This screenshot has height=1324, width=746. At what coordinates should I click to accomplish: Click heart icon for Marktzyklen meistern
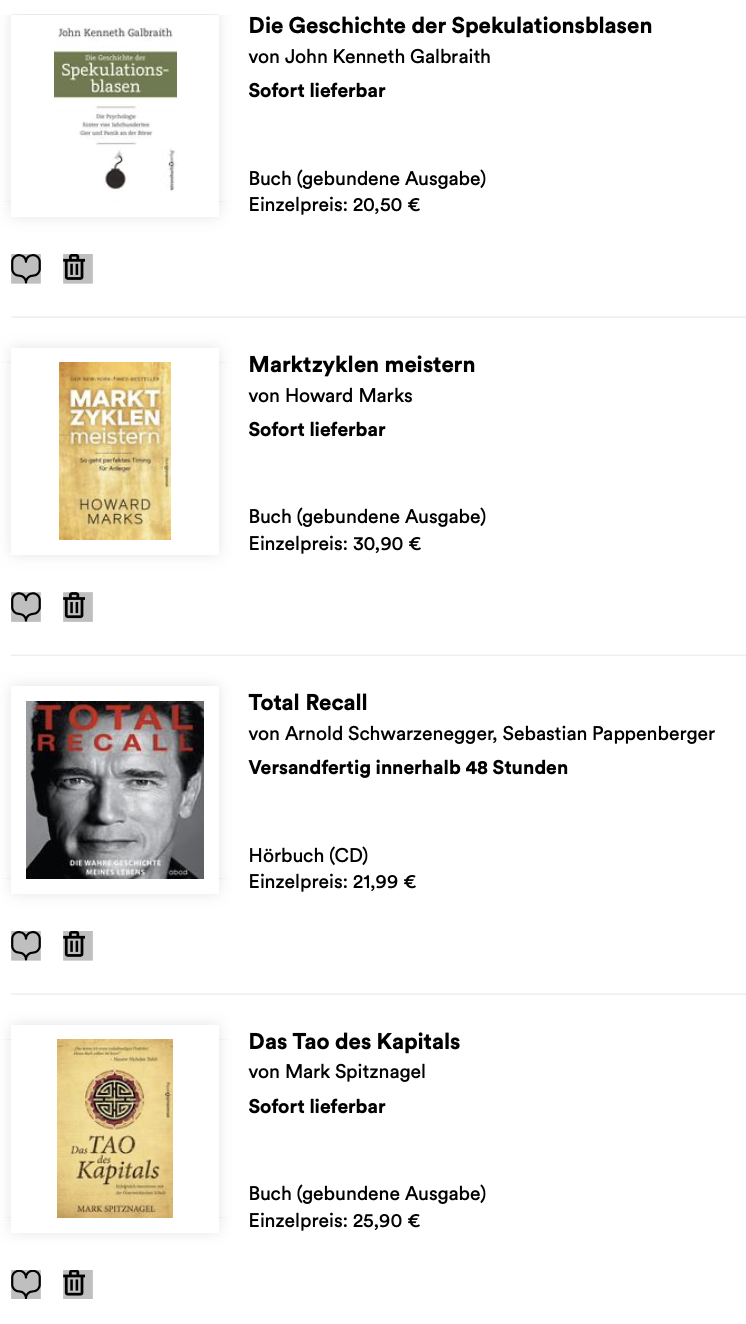26,606
